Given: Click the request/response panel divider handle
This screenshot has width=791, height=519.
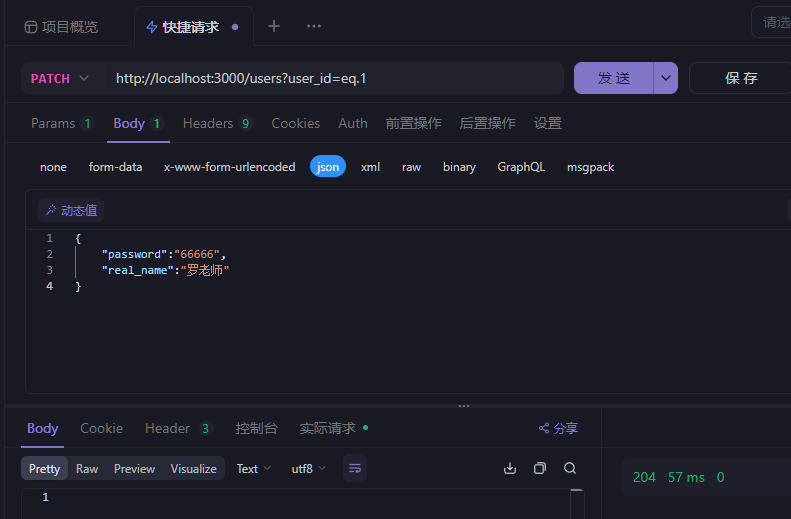Looking at the screenshot, I should (x=464, y=406).
